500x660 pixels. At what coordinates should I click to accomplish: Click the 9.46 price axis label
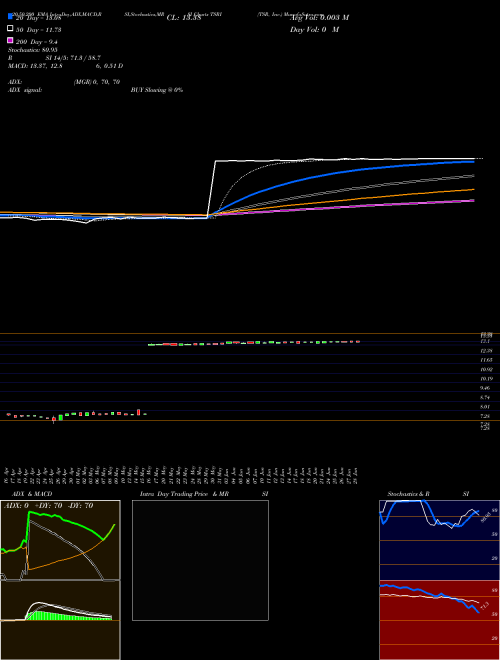[x=487, y=388]
